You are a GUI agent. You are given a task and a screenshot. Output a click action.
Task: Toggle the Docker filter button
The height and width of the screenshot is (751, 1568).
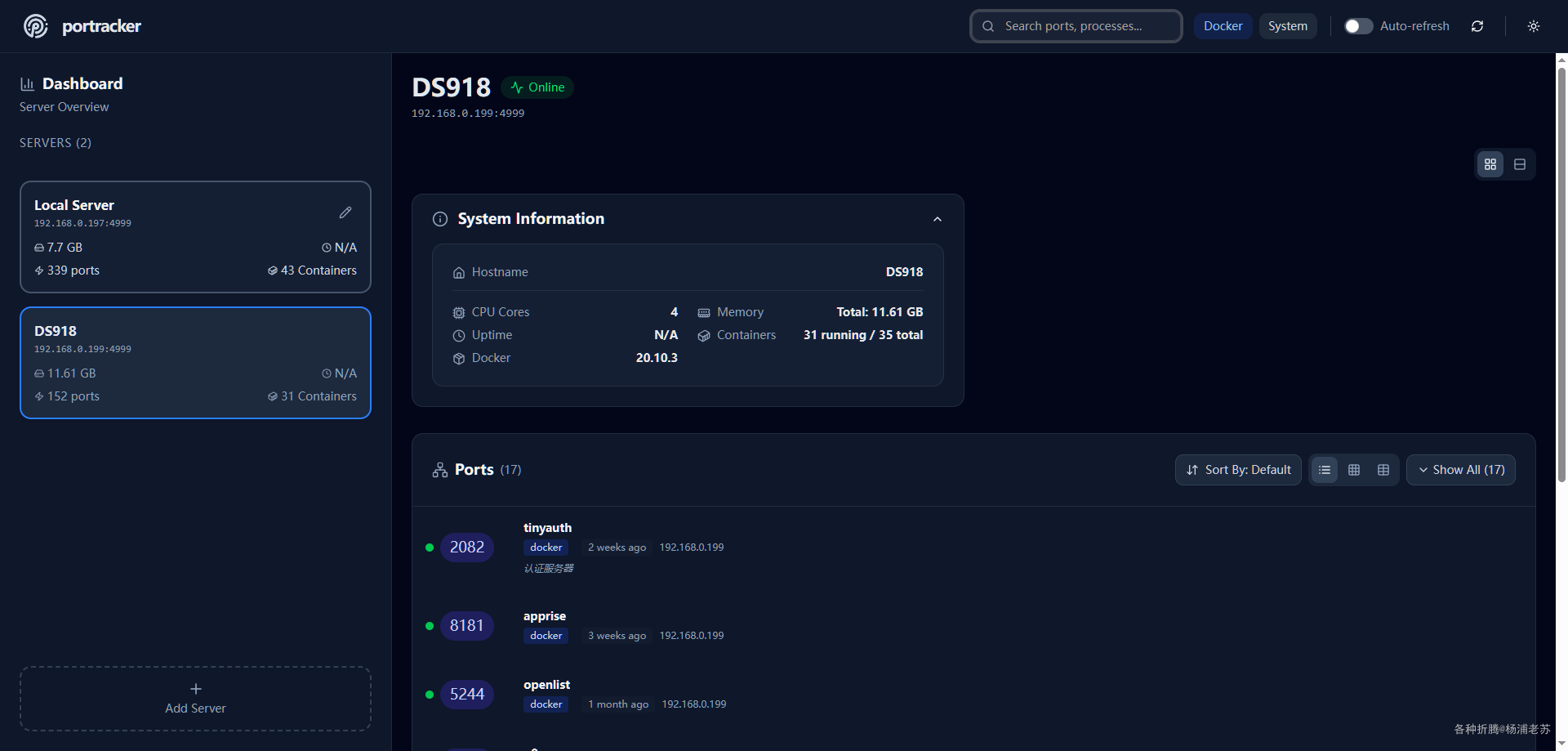(x=1223, y=26)
